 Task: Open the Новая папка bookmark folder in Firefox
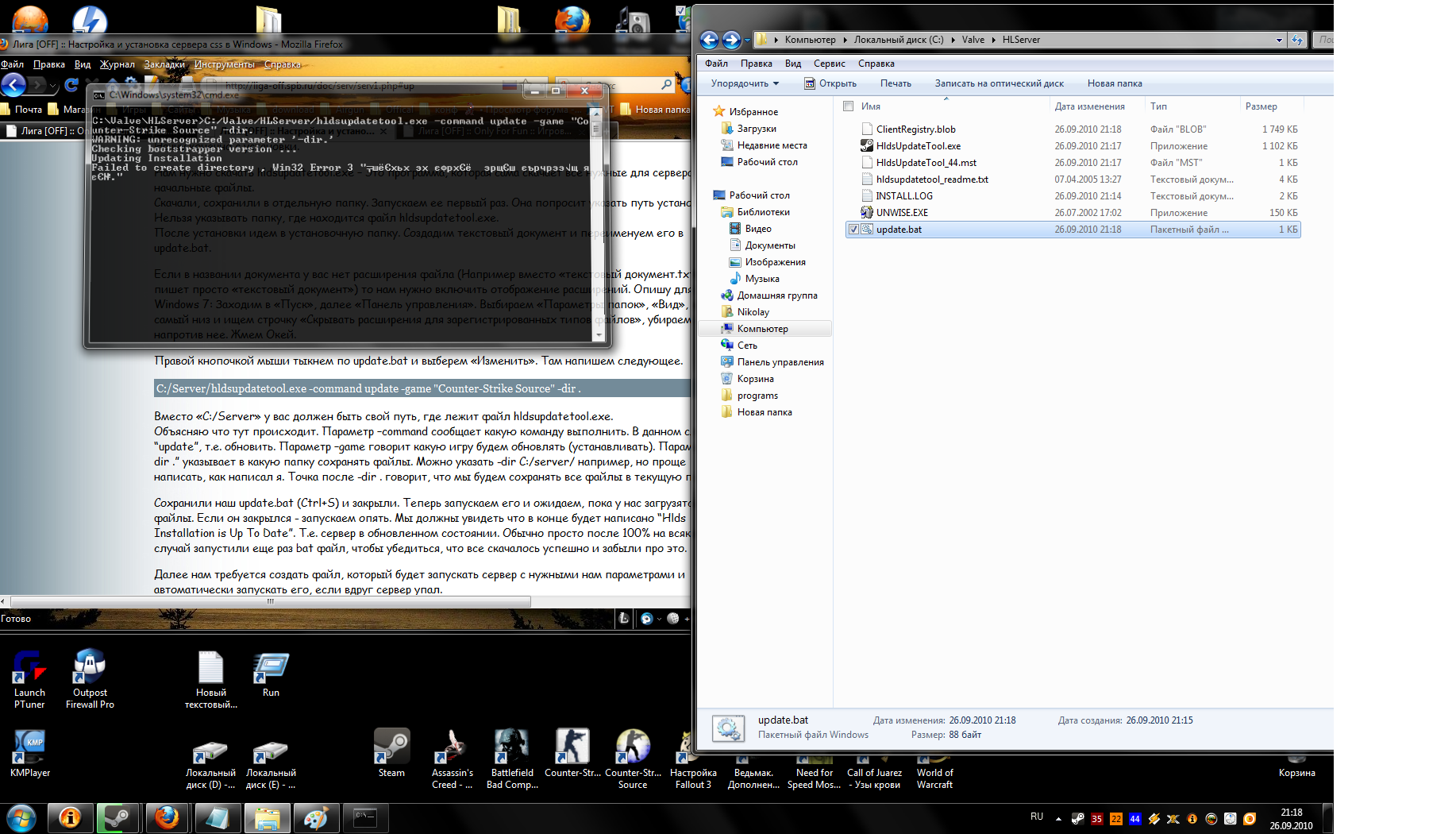point(656,110)
